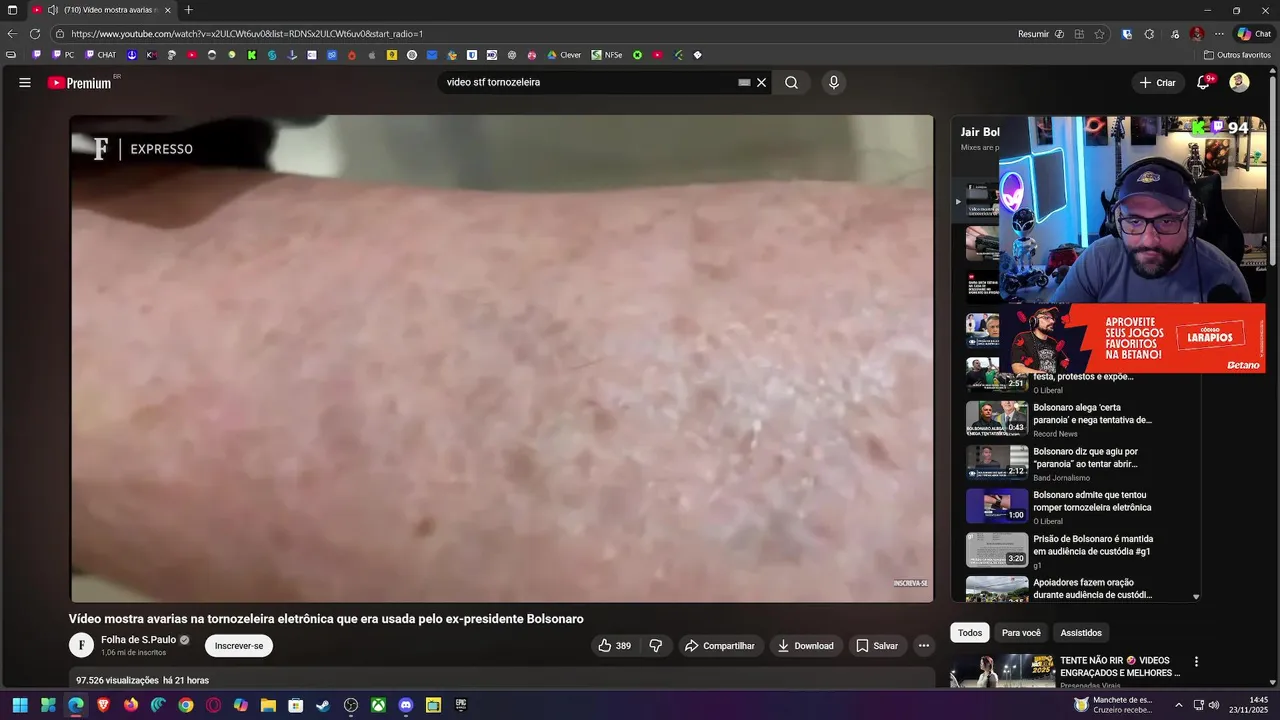Select the Todos filter chip
The height and width of the screenshot is (720, 1280).
coord(970,633)
